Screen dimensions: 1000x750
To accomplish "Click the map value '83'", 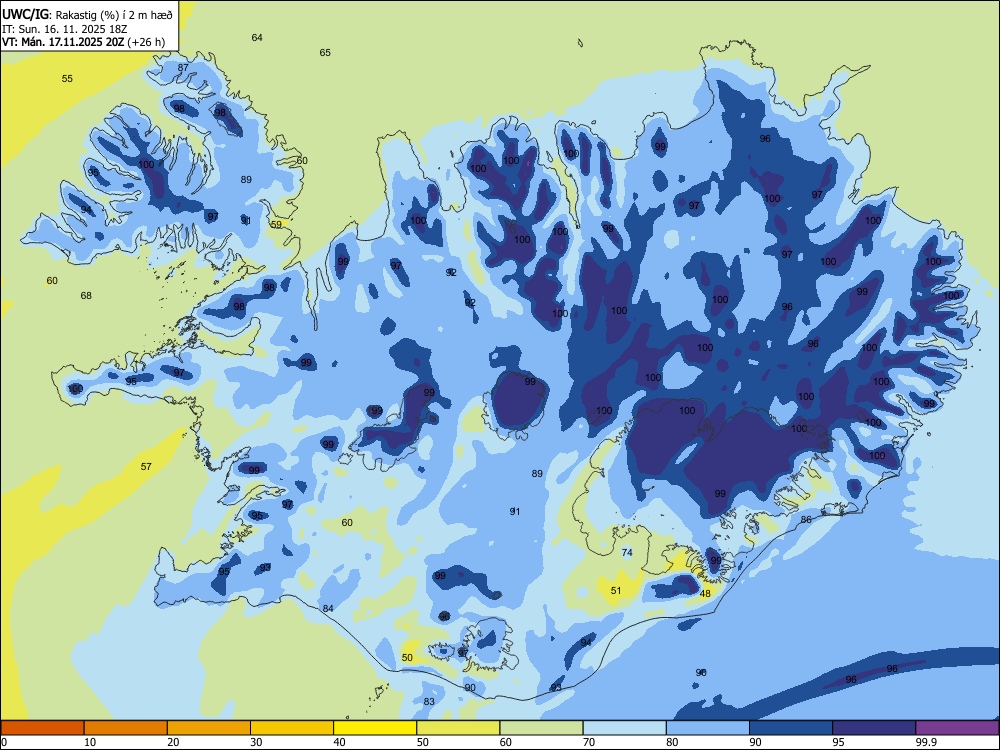I will 429,702.
